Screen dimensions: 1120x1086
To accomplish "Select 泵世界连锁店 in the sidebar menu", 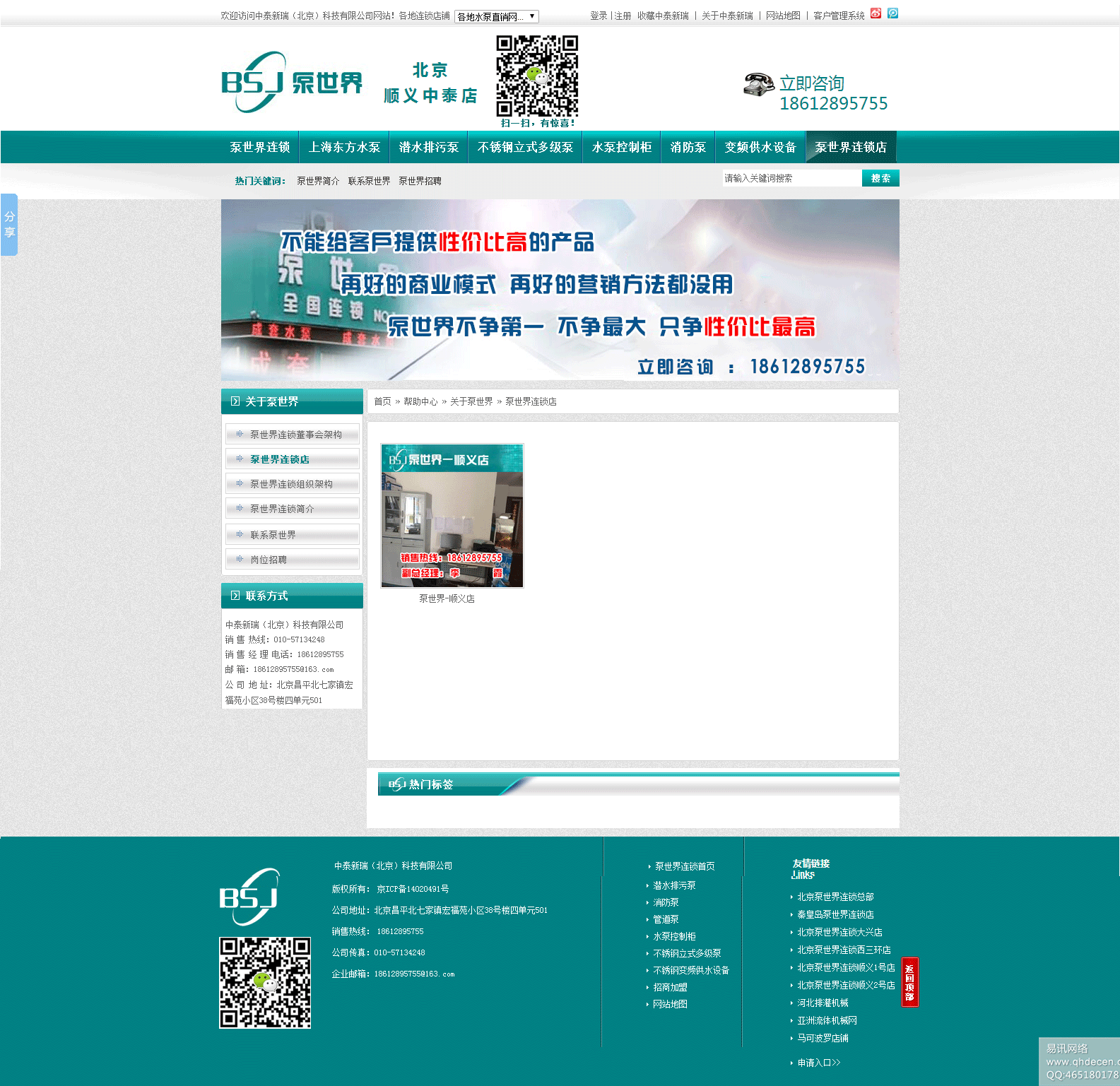I will tap(293, 459).
